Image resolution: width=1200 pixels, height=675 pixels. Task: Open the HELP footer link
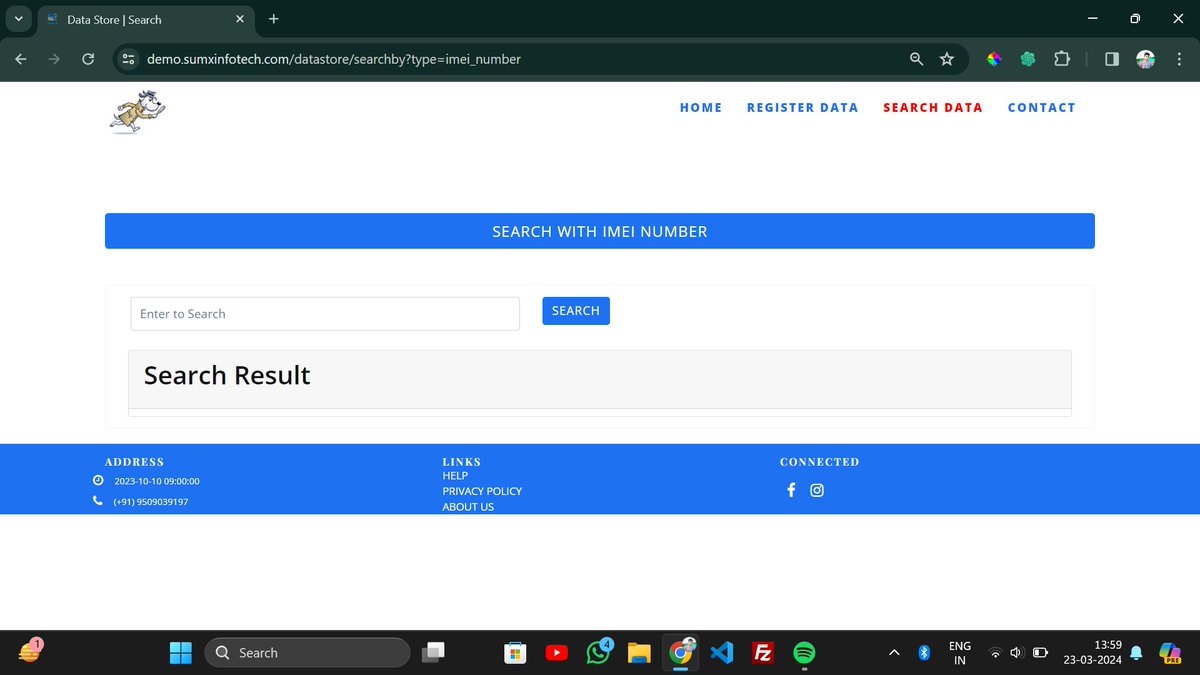[x=455, y=476]
